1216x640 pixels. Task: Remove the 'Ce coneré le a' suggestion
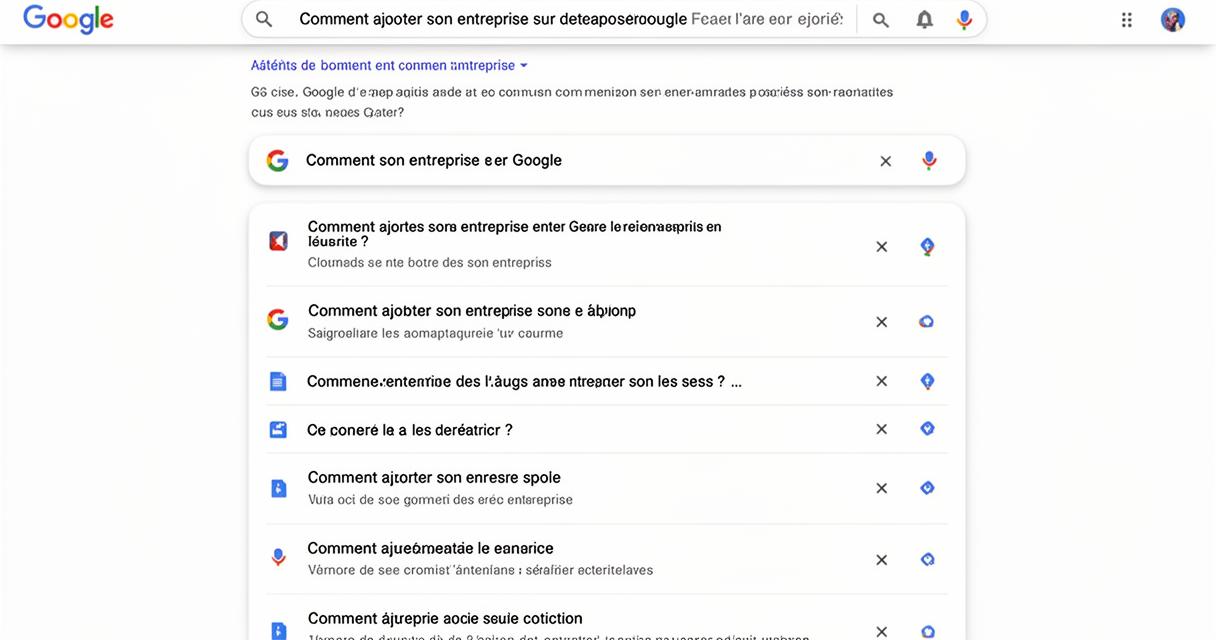coord(881,429)
